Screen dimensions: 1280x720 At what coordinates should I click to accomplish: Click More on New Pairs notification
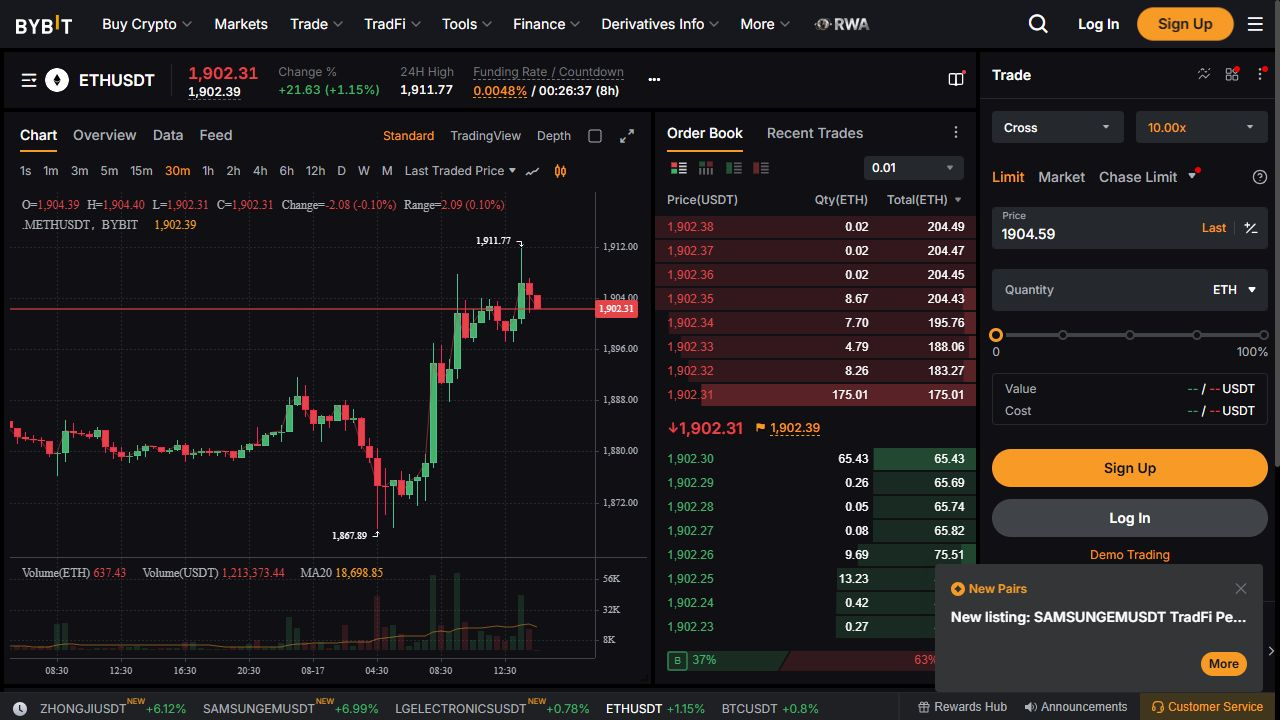pyautogui.click(x=1224, y=663)
